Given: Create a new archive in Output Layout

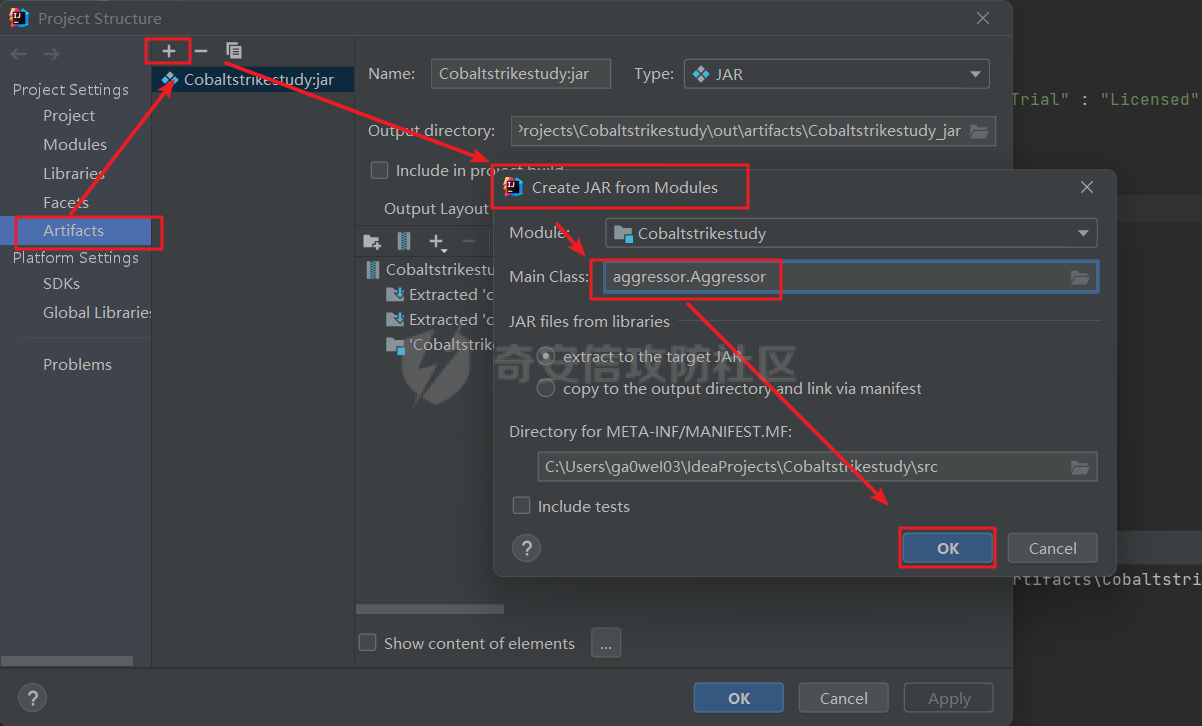Looking at the screenshot, I should coord(404,241).
